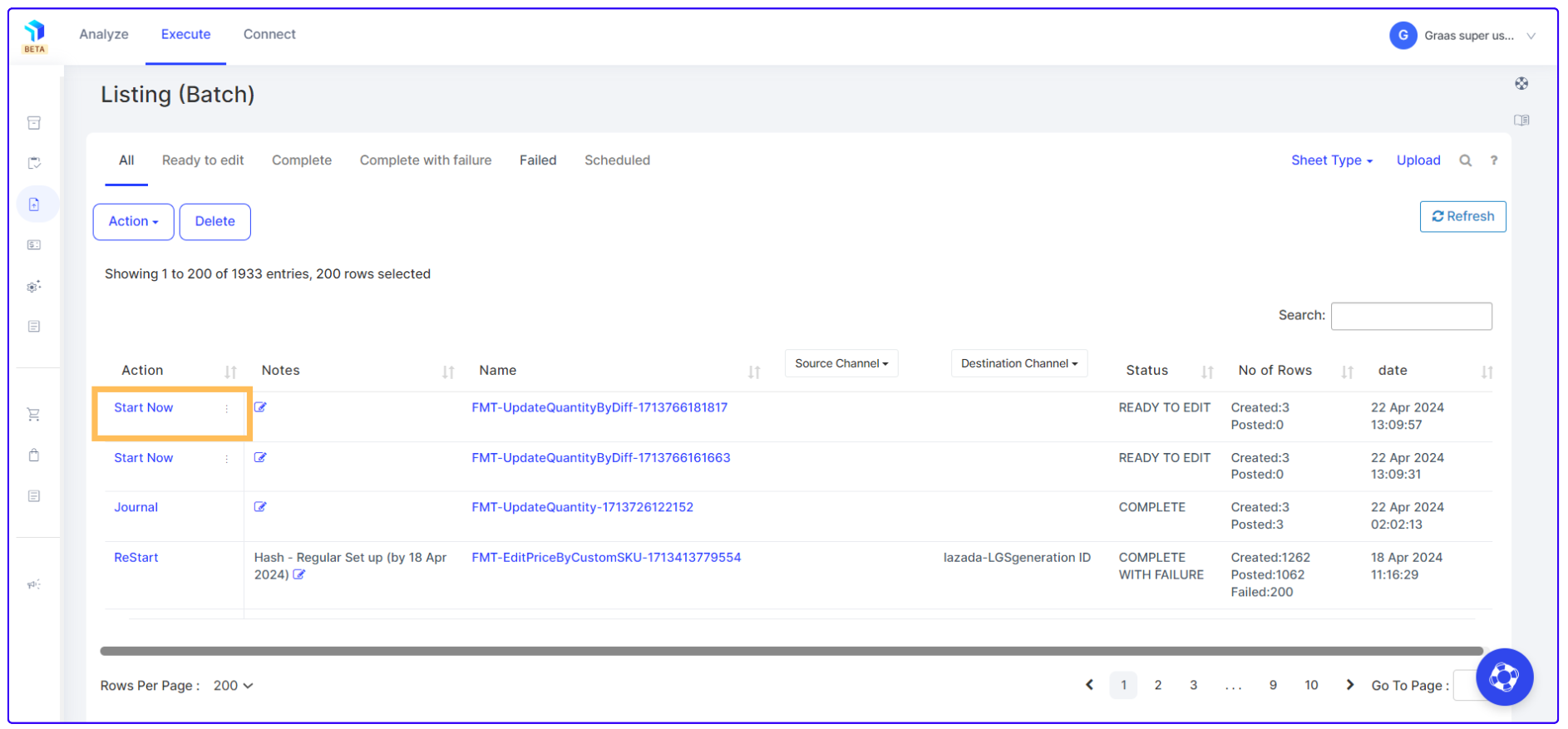This screenshot has width=1568, height=729.
Task: Sort by Status column
Action: click(x=1207, y=372)
